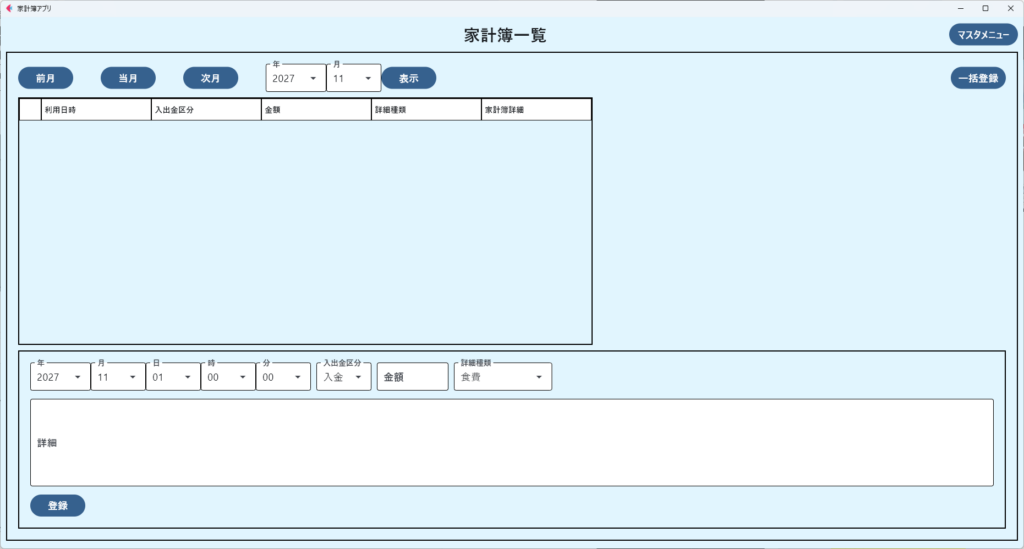Click the 家計簿アプリ icon in title bar

click(9, 8)
